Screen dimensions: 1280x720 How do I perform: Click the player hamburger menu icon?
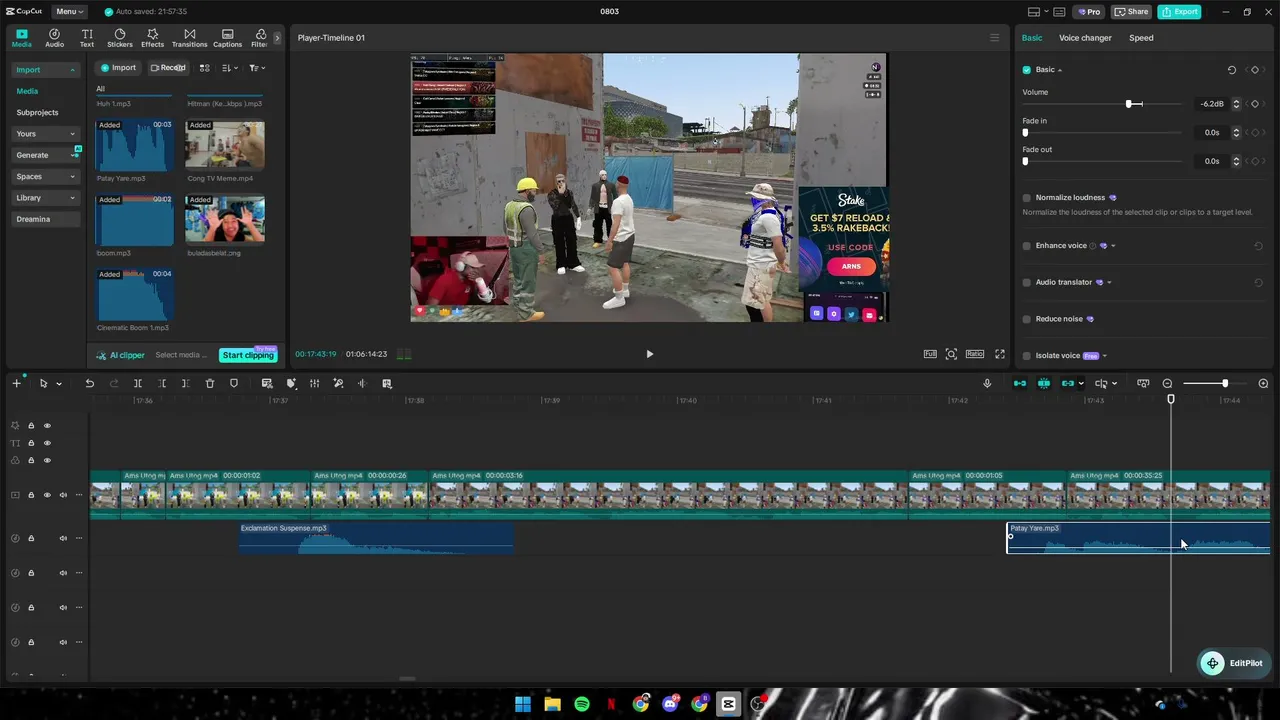[x=994, y=38]
